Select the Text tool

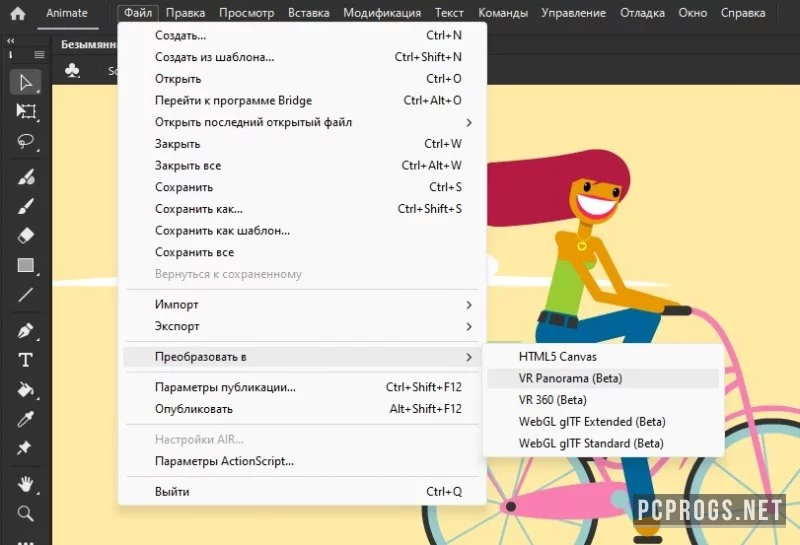[26, 360]
